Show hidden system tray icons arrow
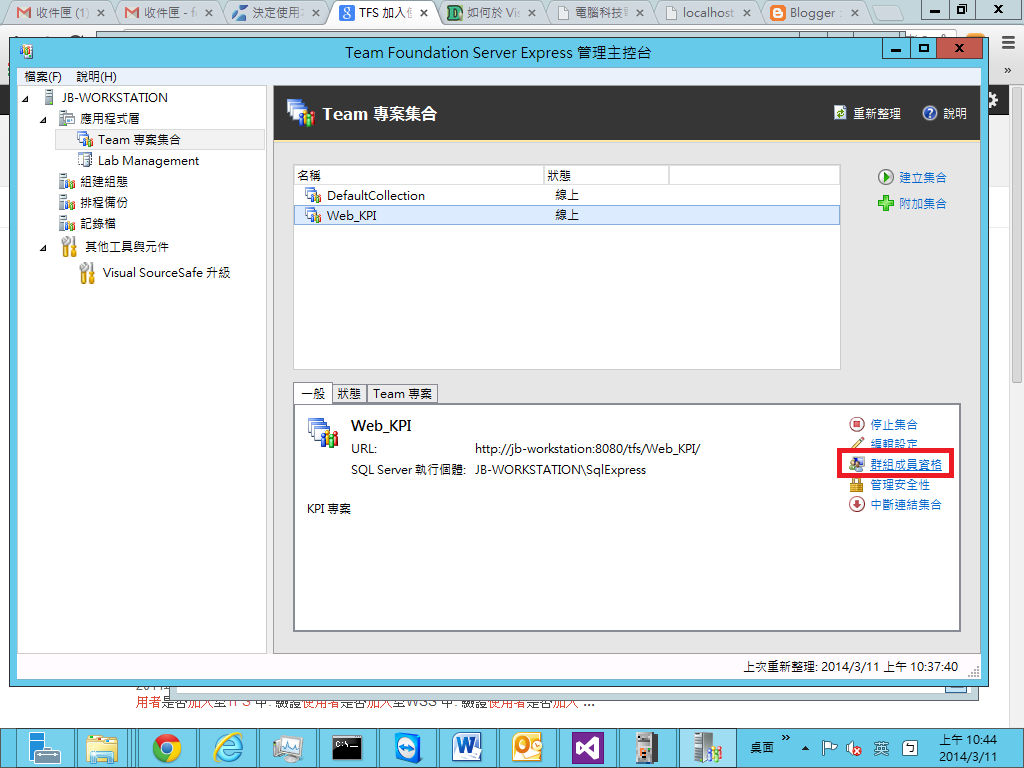 point(806,748)
